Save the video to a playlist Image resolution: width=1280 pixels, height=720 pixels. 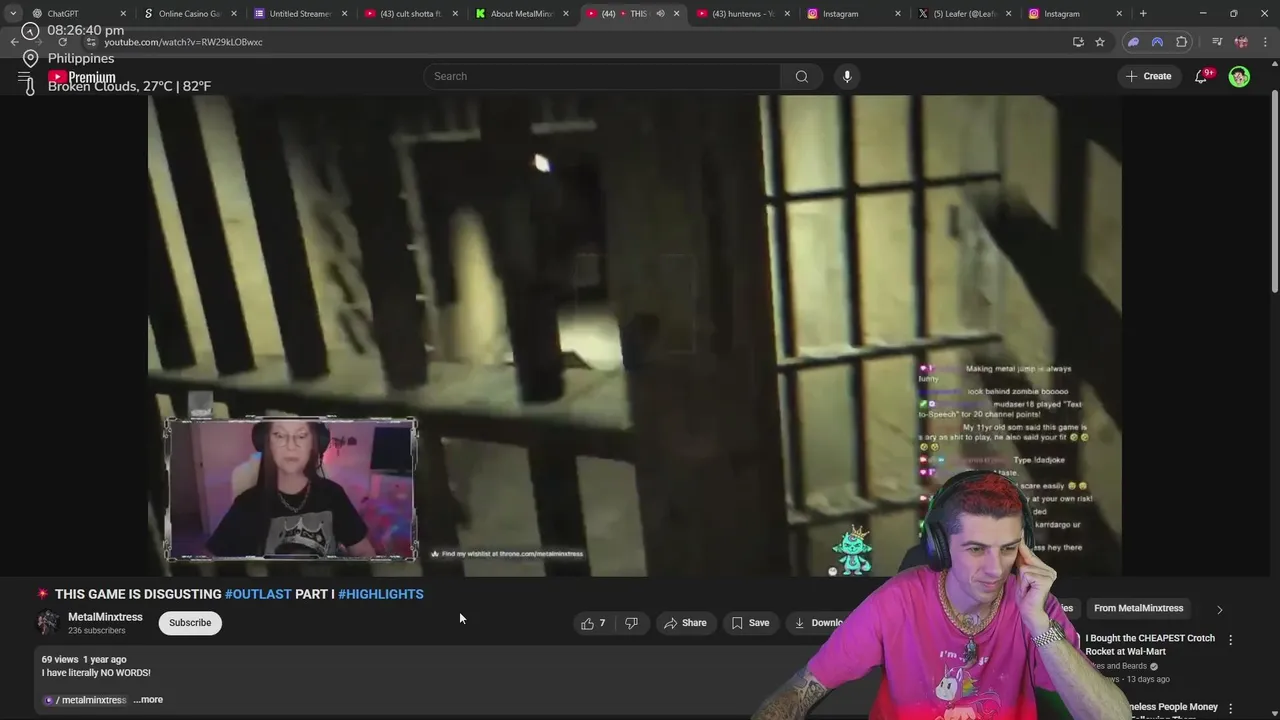750,623
